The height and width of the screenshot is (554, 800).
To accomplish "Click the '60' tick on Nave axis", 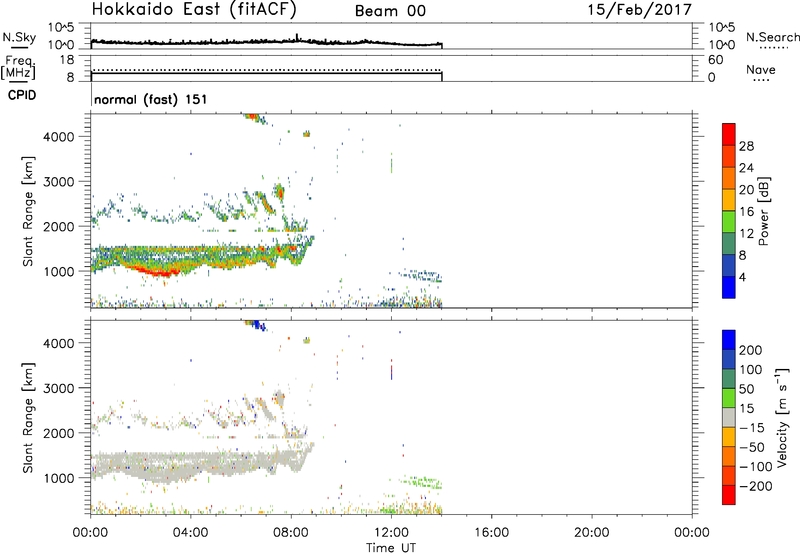I will click(715, 60).
